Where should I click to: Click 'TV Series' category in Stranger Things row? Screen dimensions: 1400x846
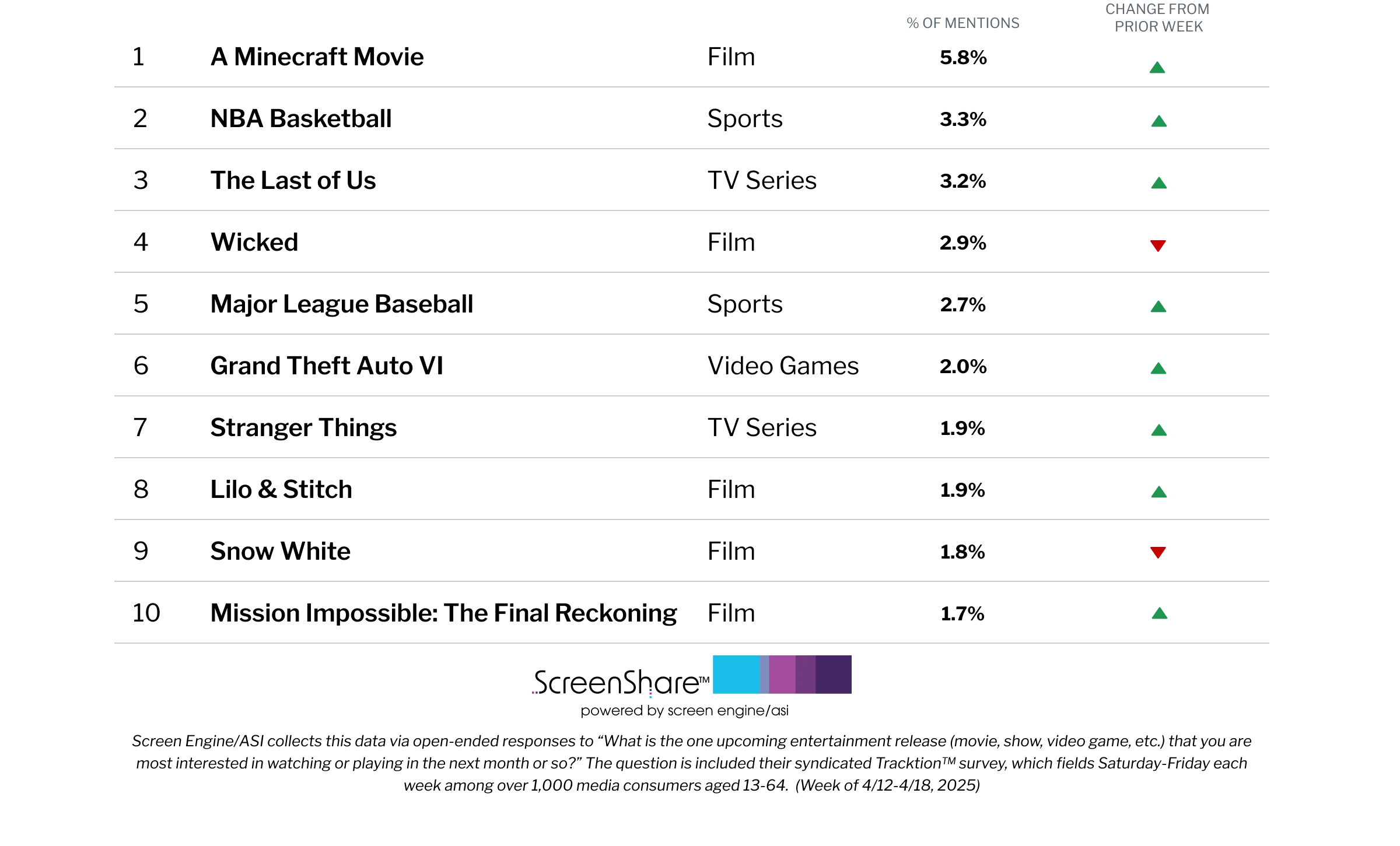(762, 427)
